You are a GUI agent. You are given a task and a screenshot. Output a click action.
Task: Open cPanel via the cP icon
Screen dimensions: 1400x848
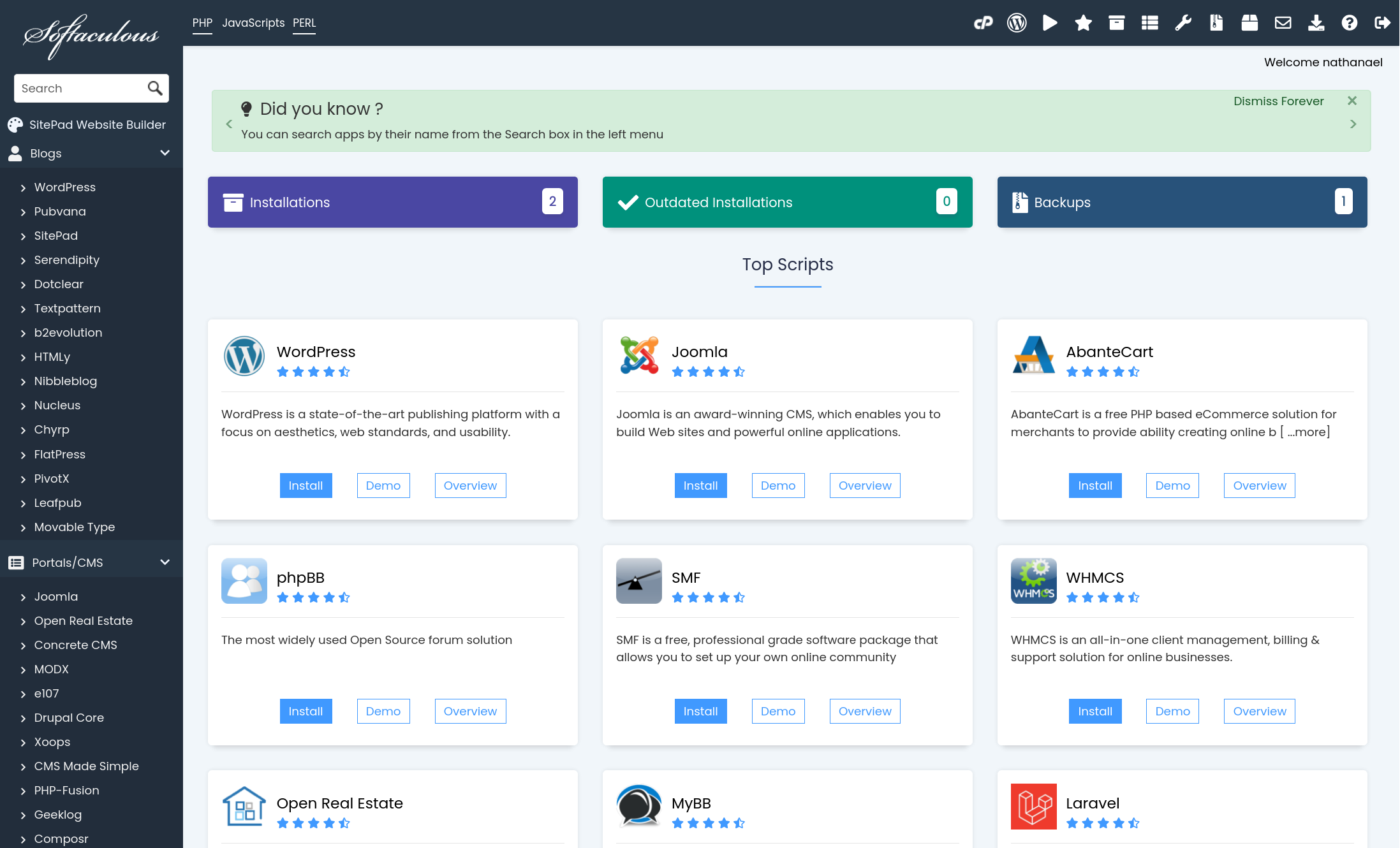(x=983, y=23)
